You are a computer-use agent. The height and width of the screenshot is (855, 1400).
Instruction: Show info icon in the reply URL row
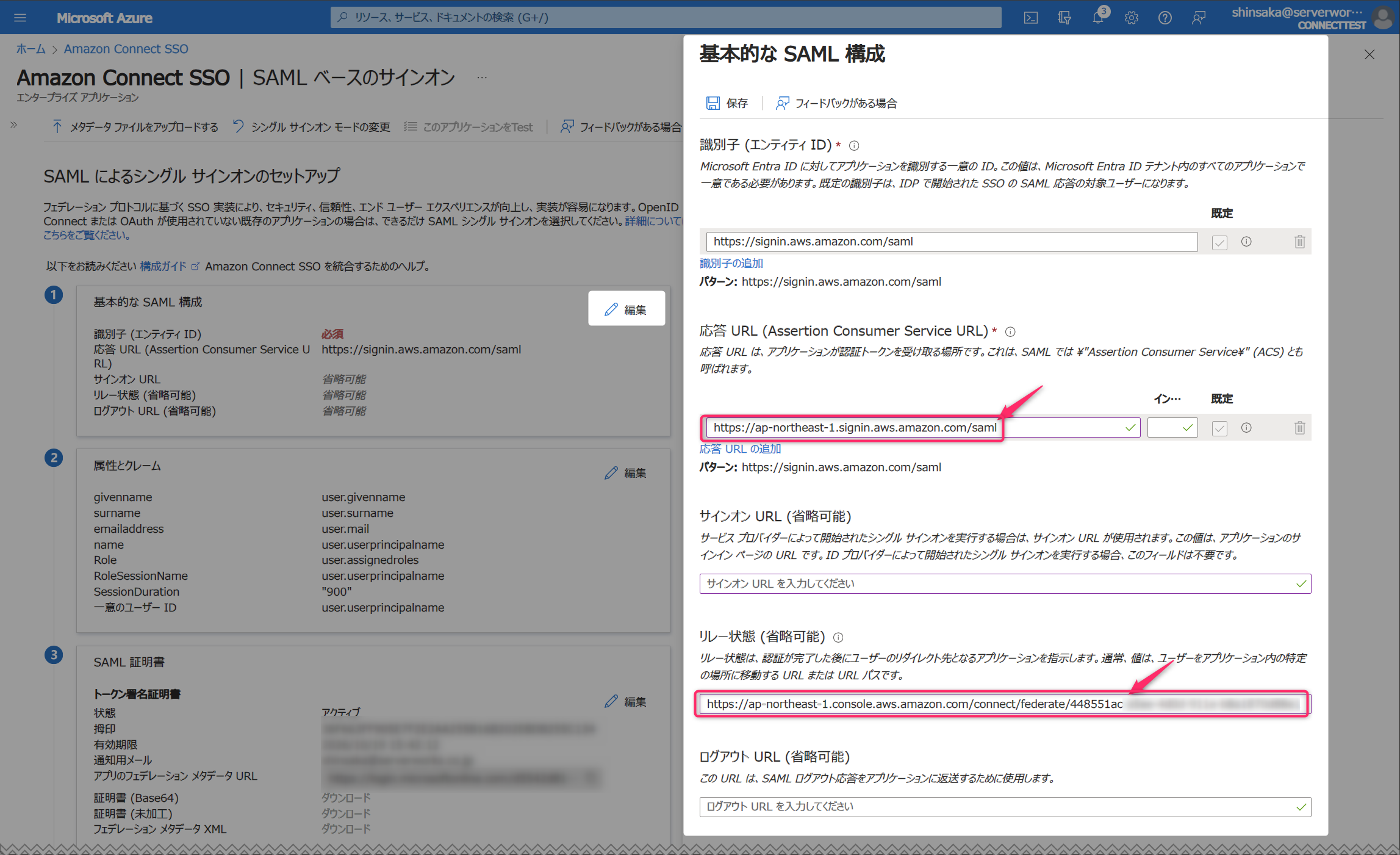point(1246,428)
